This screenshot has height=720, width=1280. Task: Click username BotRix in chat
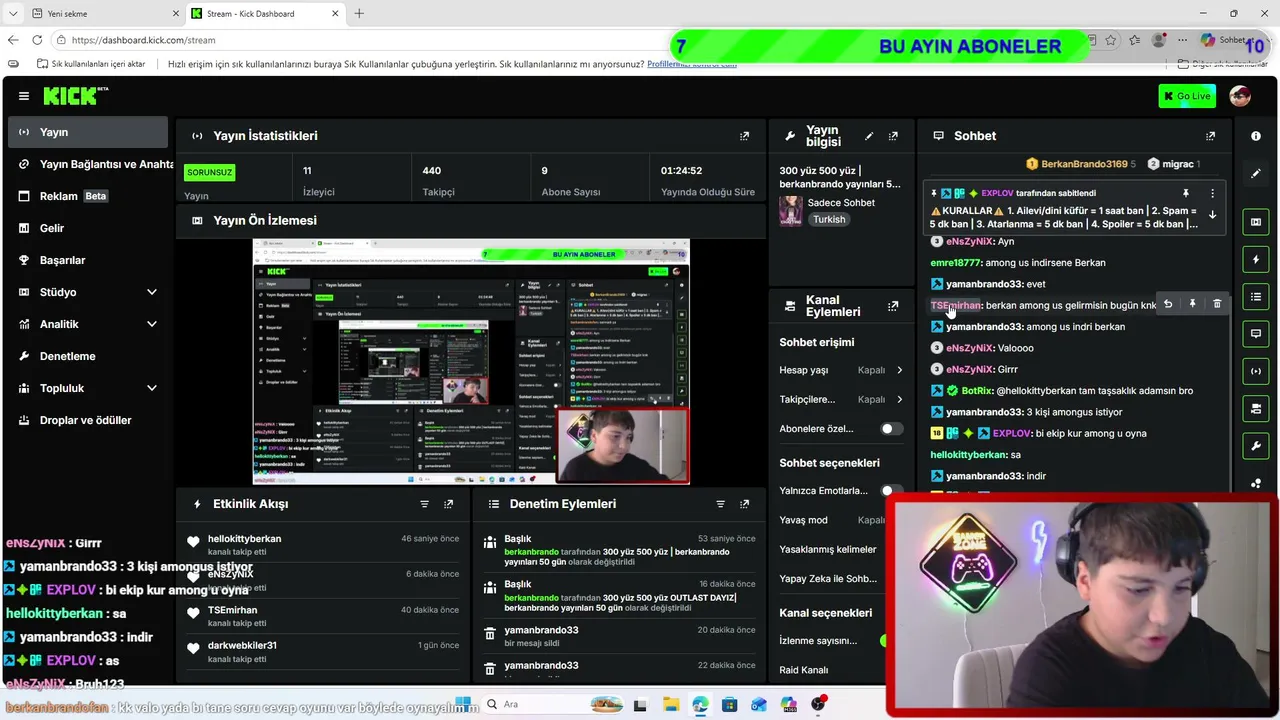(x=976, y=391)
